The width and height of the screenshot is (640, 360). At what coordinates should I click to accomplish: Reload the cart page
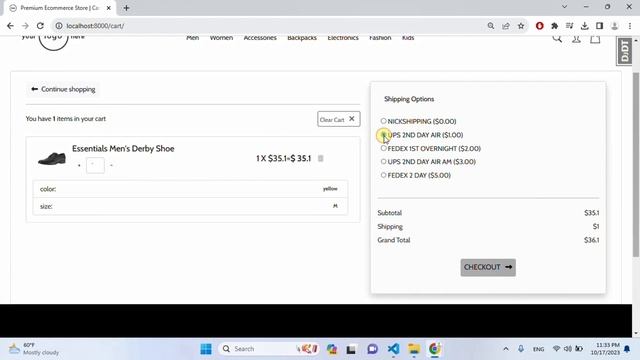tap(40, 26)
